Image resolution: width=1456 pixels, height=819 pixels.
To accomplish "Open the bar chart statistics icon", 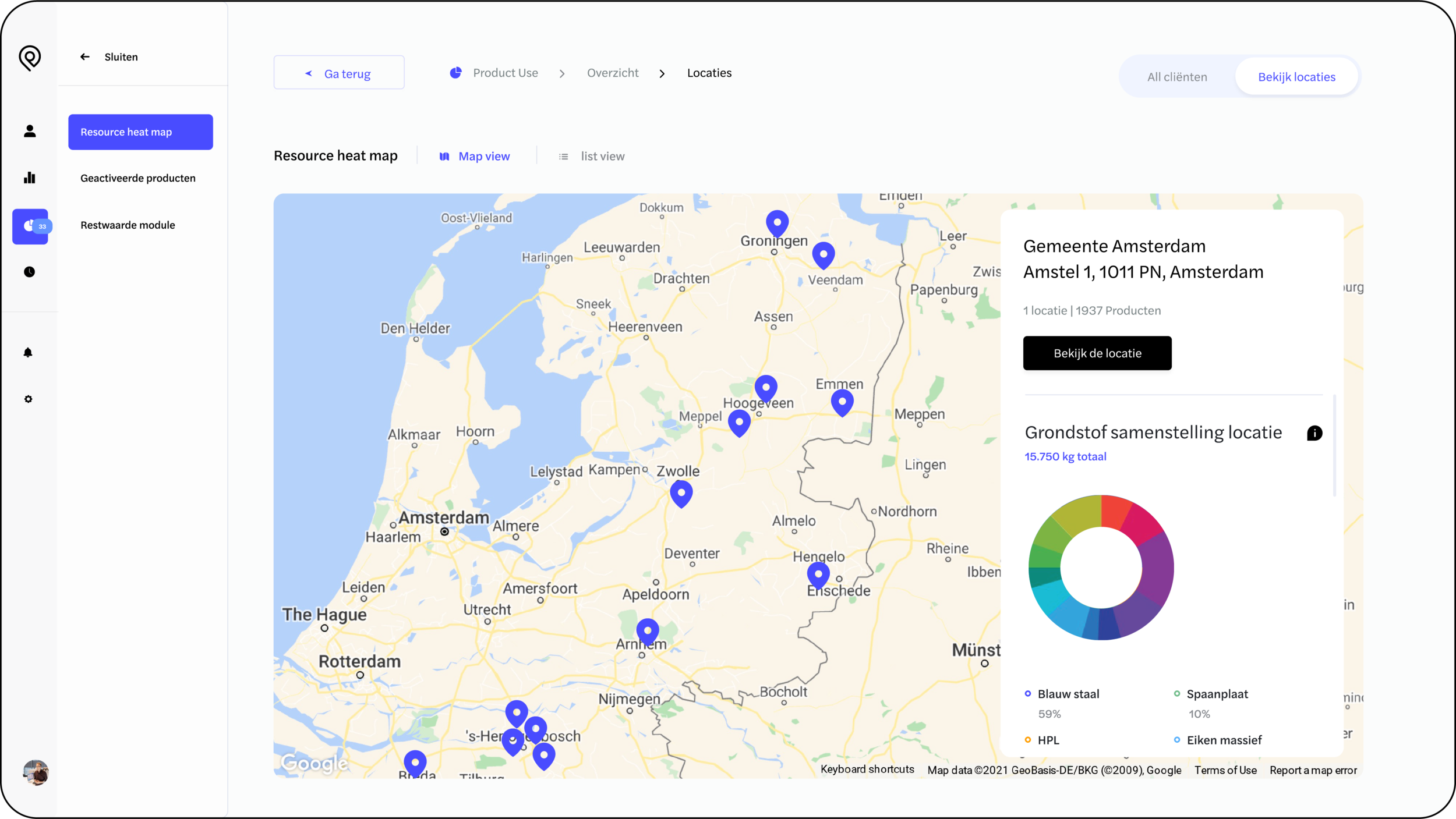I will click(x=30, y=178).
